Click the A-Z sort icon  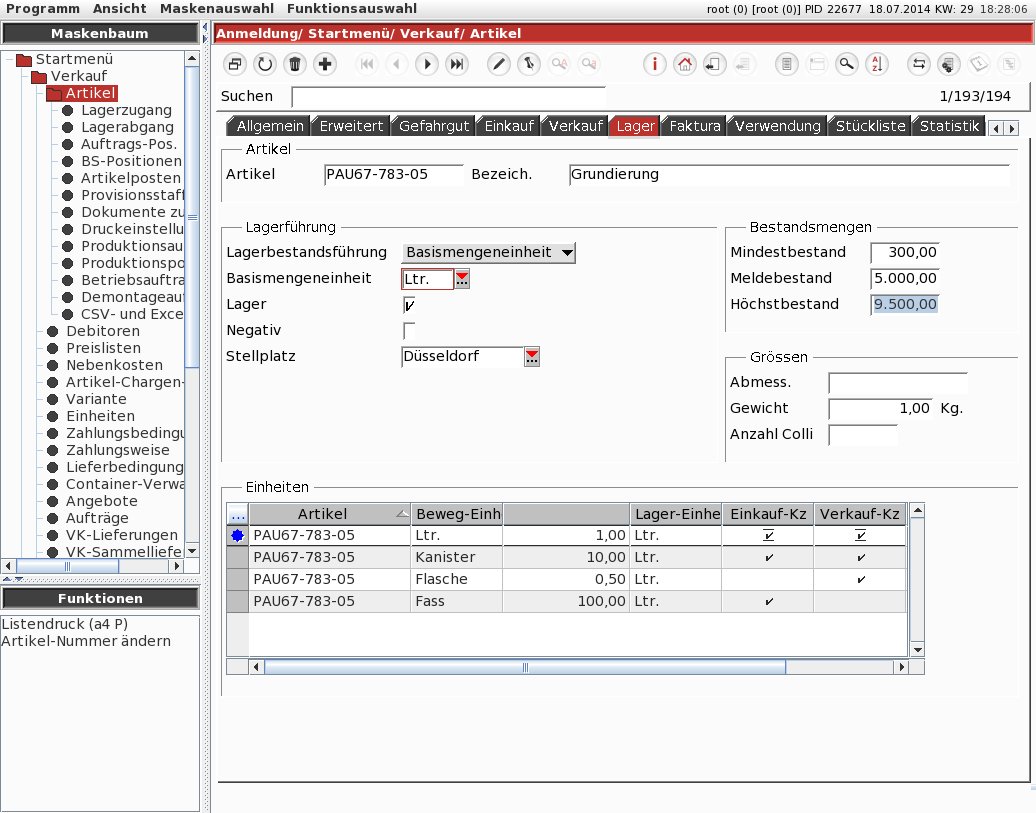tap(877, 64)
